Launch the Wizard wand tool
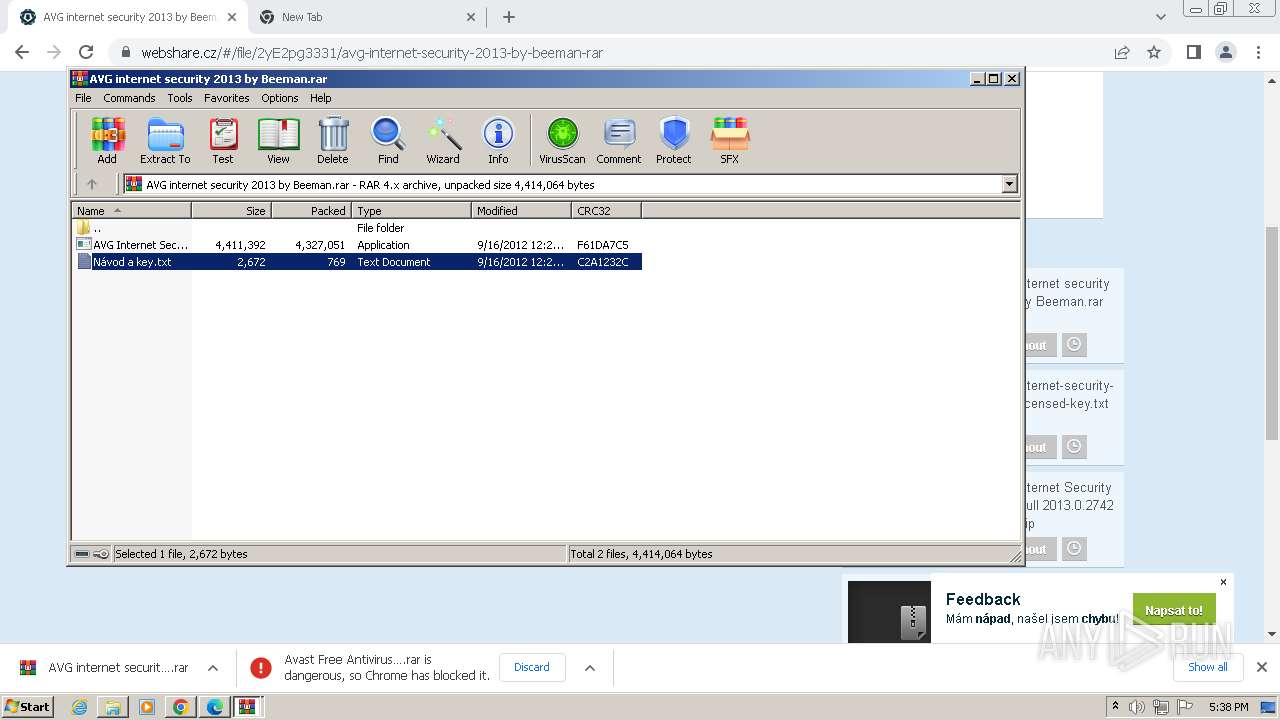1280x720 pixels. (443, 140)
